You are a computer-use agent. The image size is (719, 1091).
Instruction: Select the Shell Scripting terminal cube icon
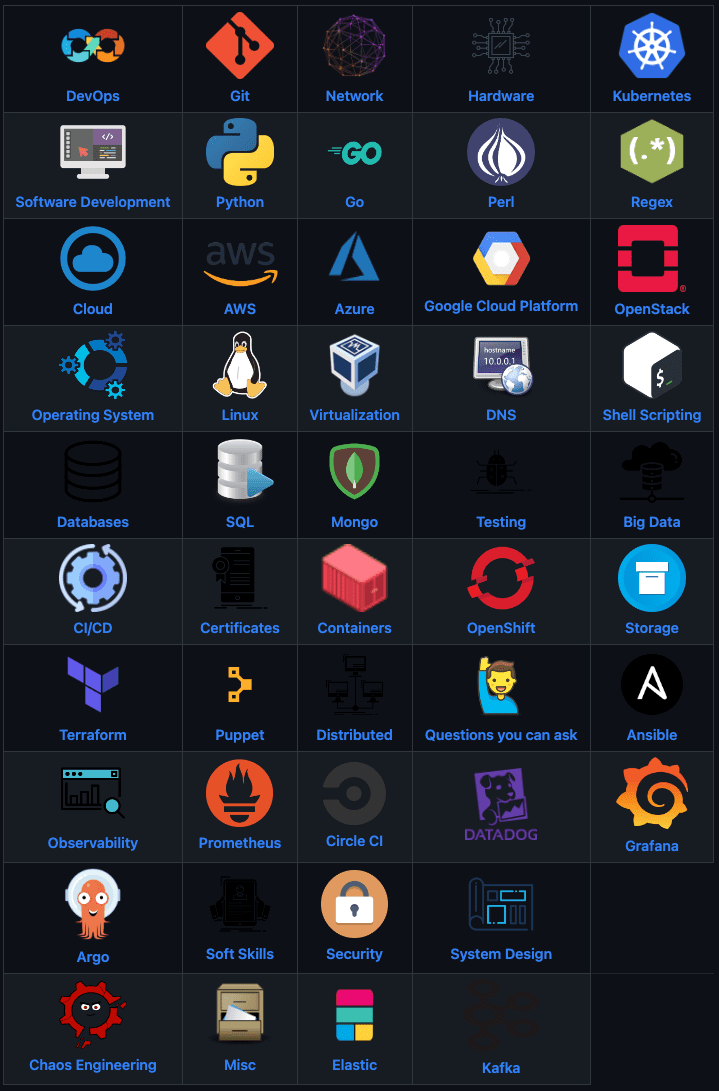[x=651, y=365]
